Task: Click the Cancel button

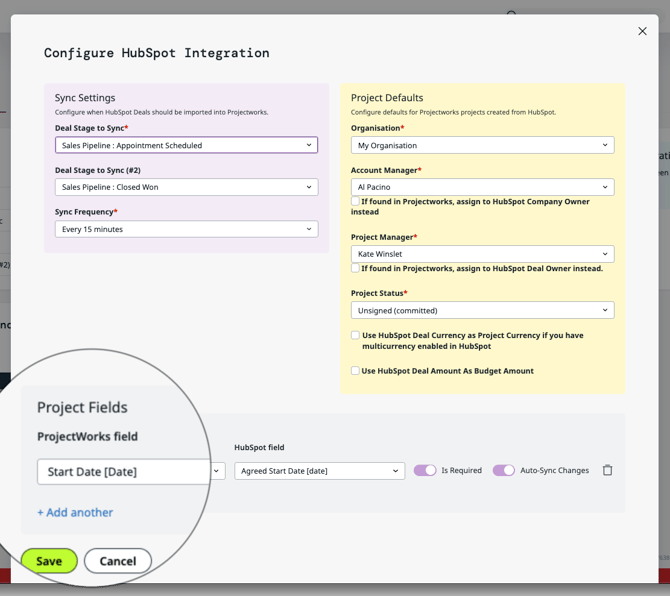Action: point(117,561)
